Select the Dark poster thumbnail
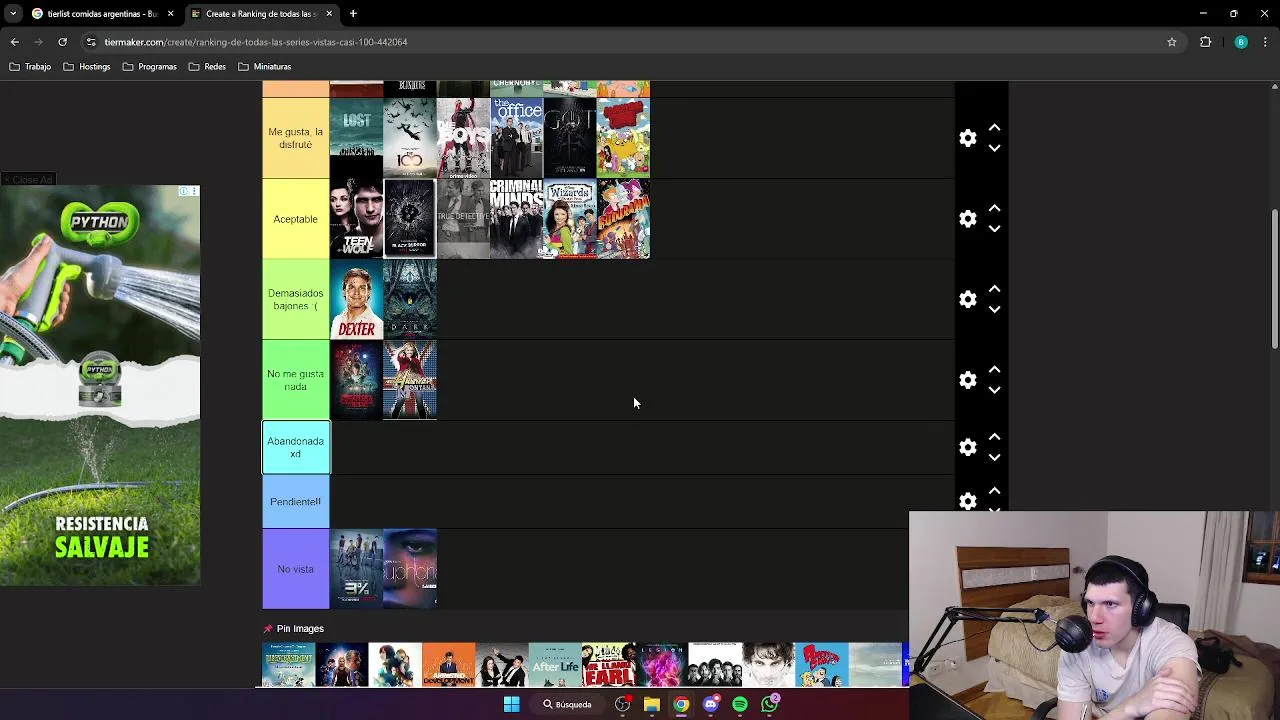This screenshot has height=720, width=1280. pos(410,299)
